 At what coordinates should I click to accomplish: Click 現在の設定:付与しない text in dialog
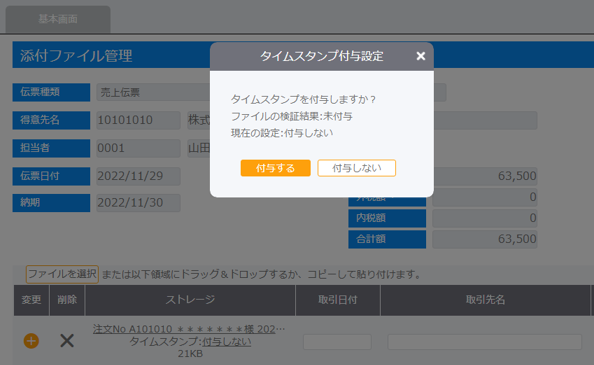pos(282,133)
